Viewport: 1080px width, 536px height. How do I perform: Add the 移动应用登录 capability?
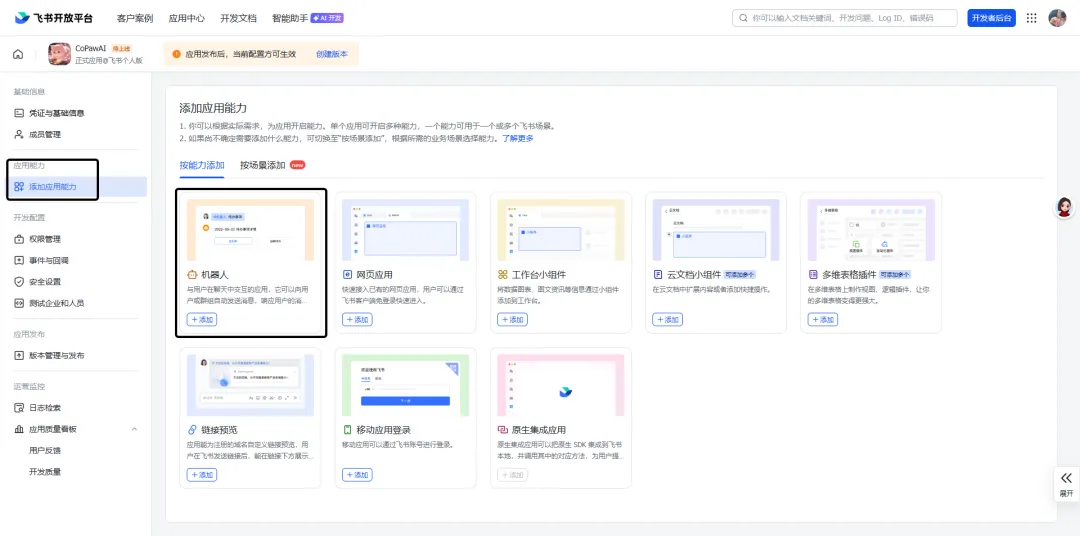pyautogui.click(x=357, y=475)
